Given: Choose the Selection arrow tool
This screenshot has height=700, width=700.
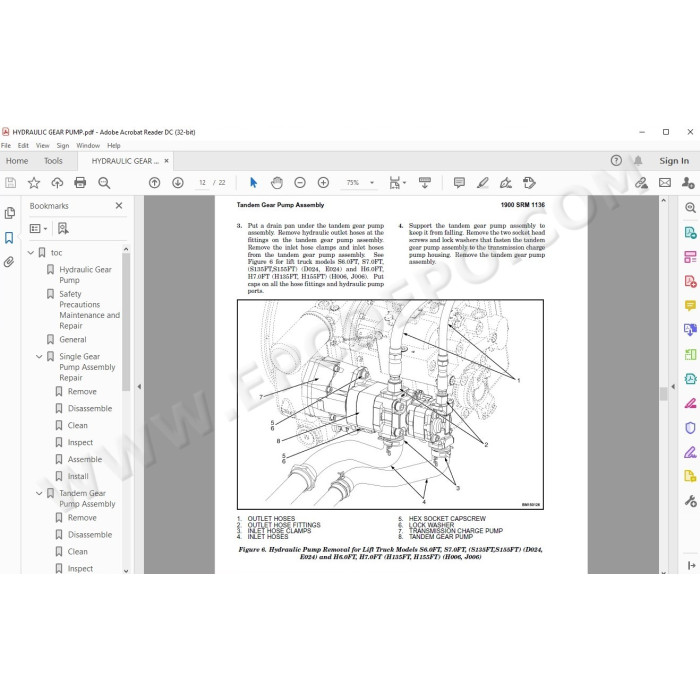Looking at the screenshot, I should [254, 183].
